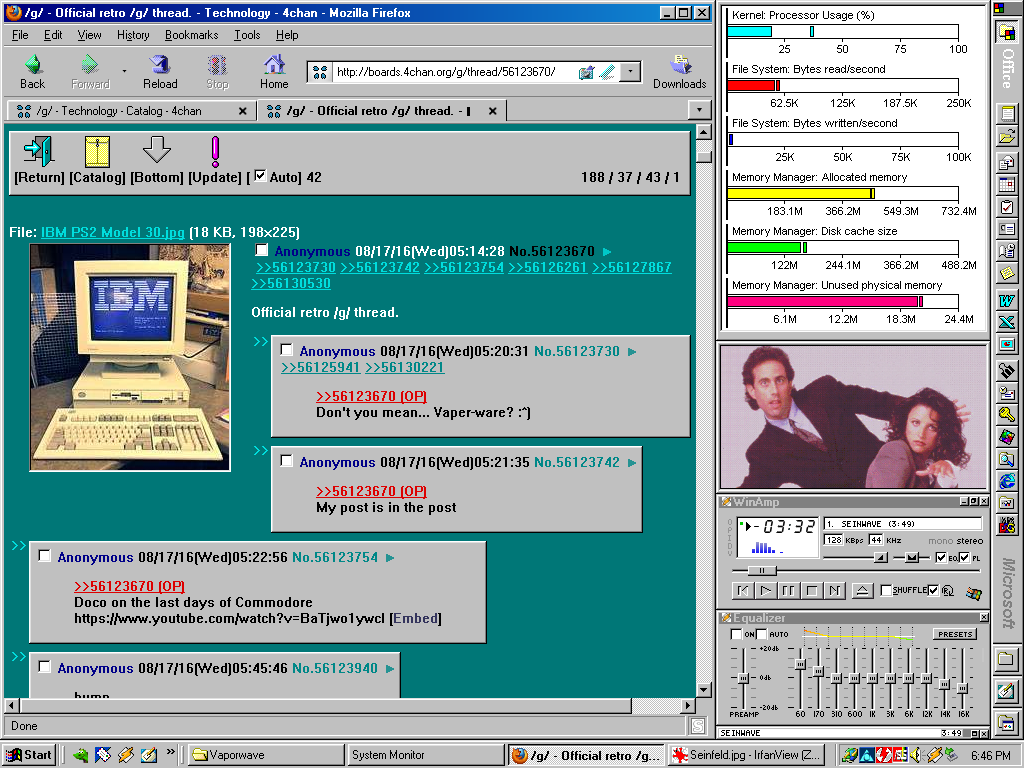Open the Bookmarks menu

tap(191, 35)
